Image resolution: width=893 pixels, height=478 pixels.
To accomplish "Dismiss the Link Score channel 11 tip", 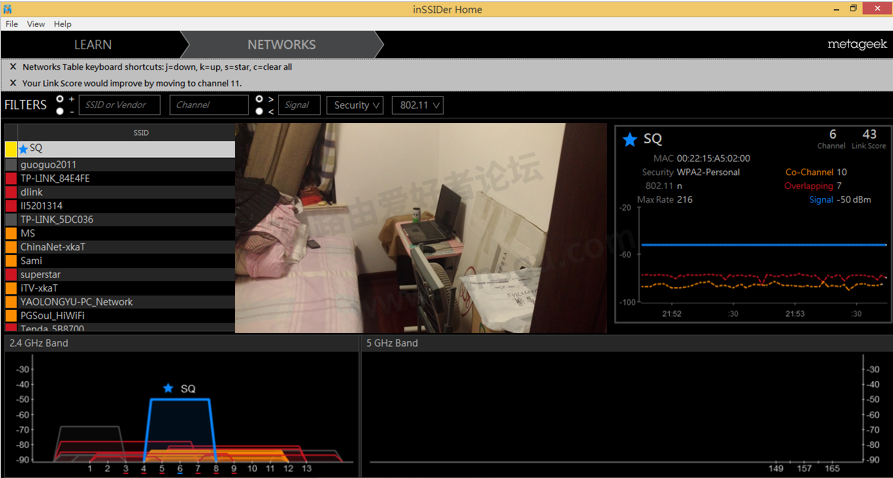I will click(x=13, y=83).
